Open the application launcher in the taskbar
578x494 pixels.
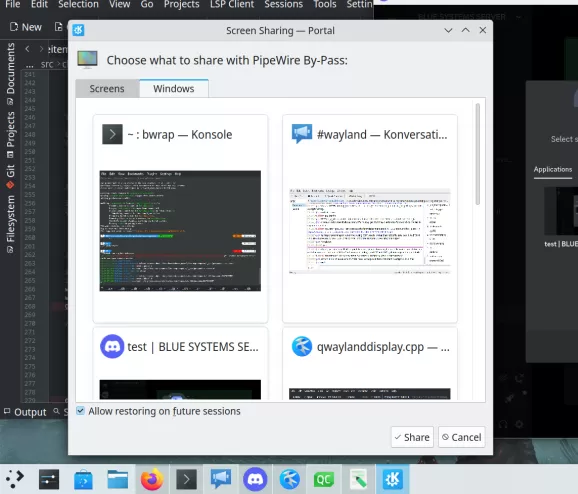pos(15,479)
